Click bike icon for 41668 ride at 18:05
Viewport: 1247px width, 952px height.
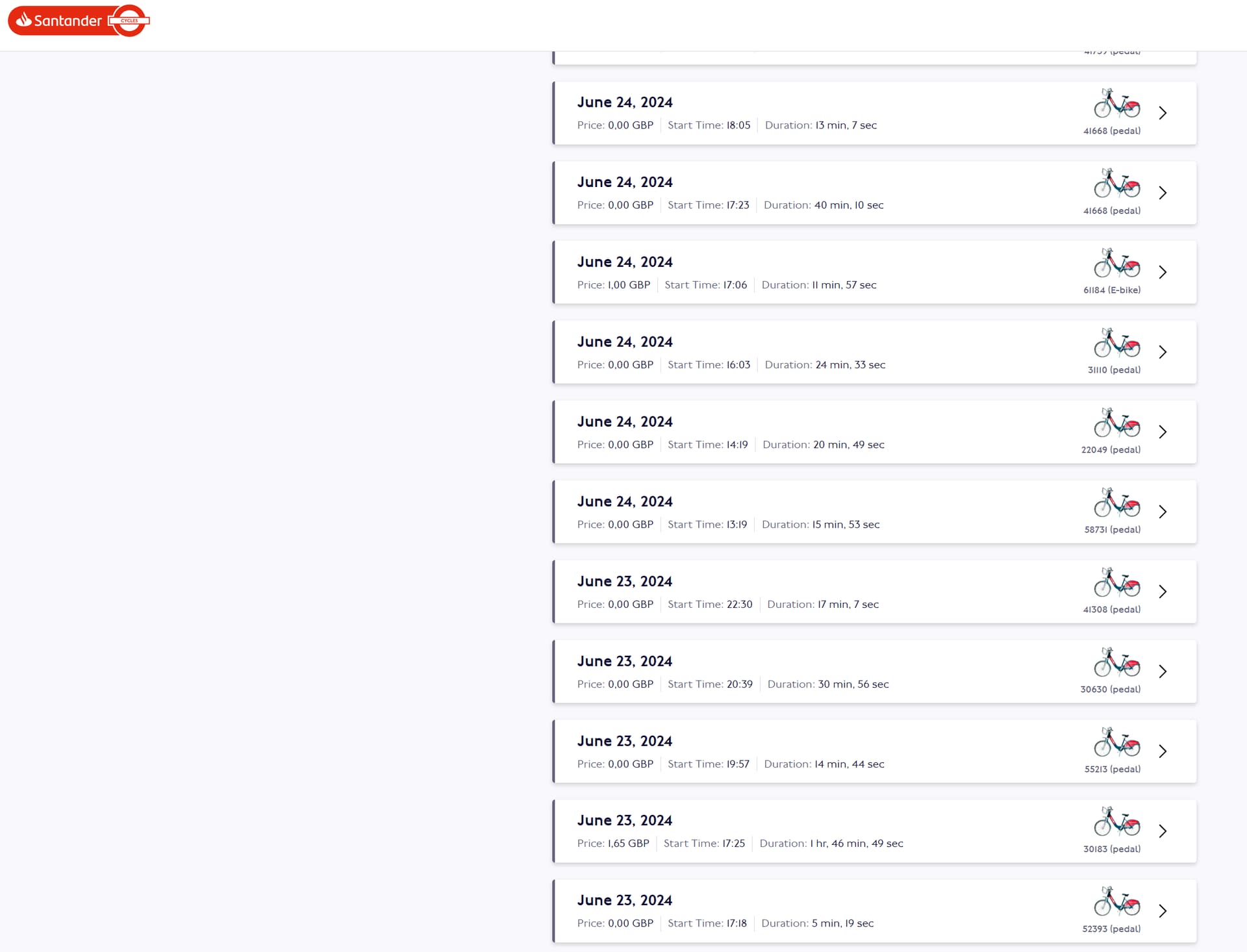[x=1116, y=103]
